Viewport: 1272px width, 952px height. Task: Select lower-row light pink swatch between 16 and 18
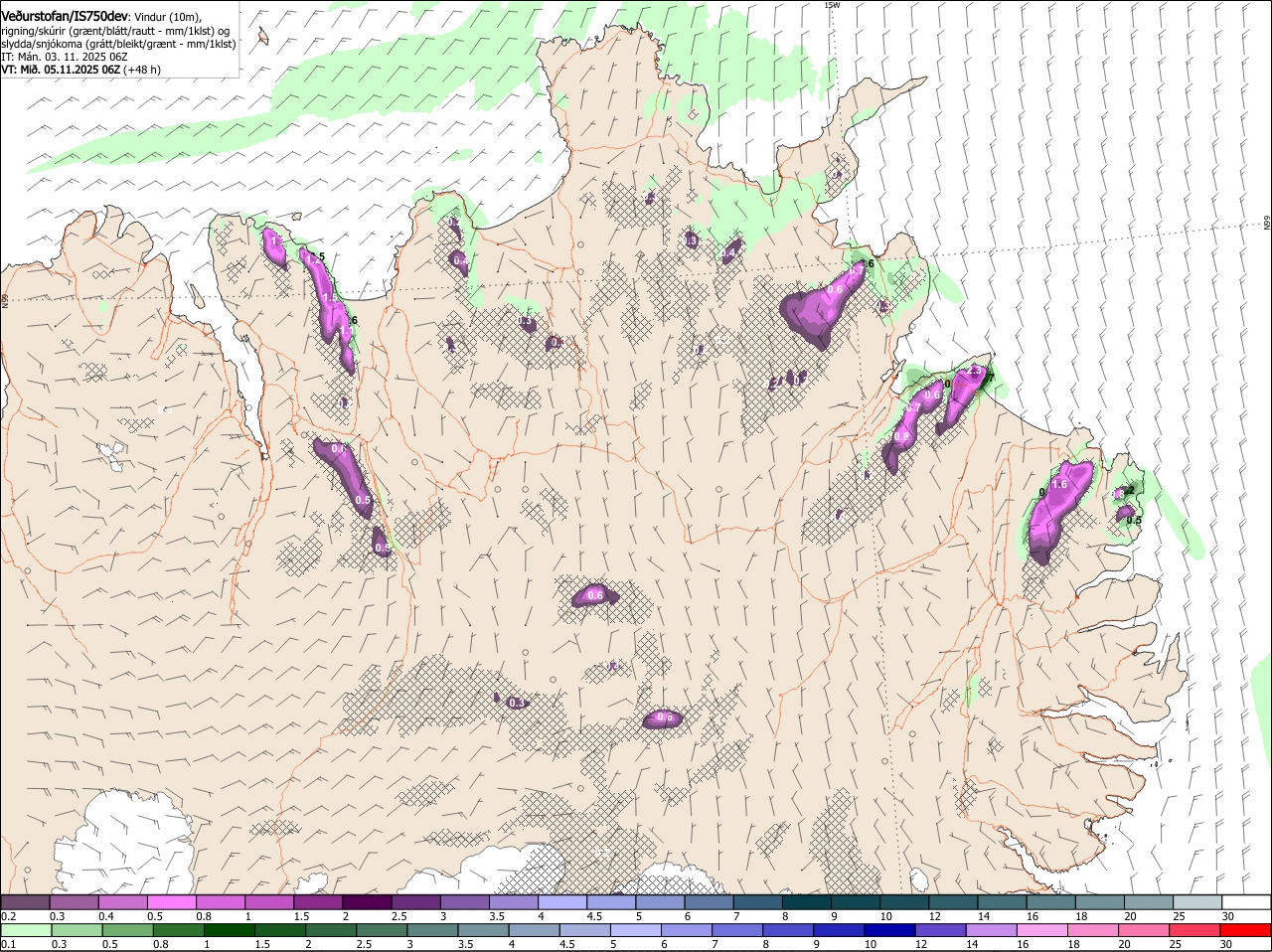click(x=1044, y=930)
